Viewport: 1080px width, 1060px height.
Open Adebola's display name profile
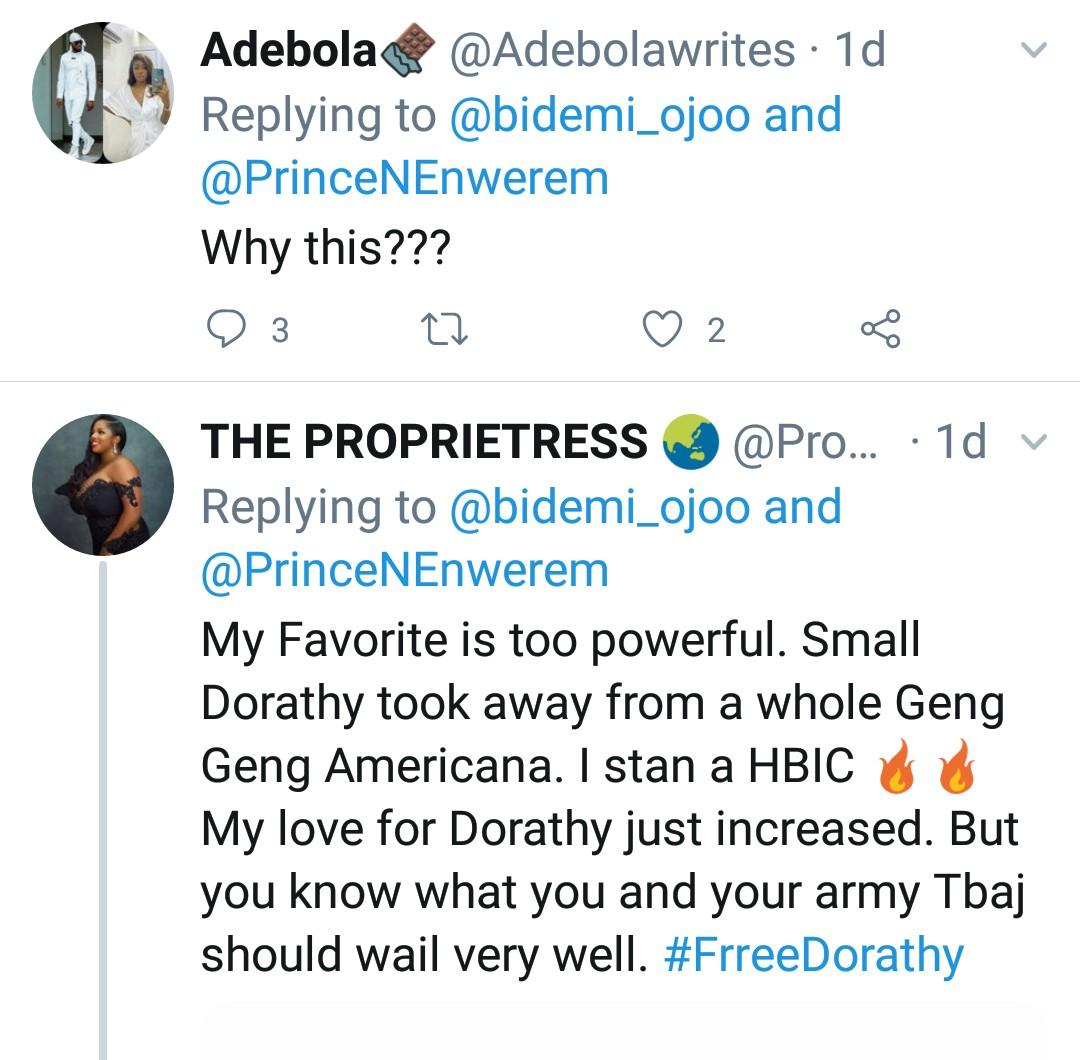pos(289,50)
